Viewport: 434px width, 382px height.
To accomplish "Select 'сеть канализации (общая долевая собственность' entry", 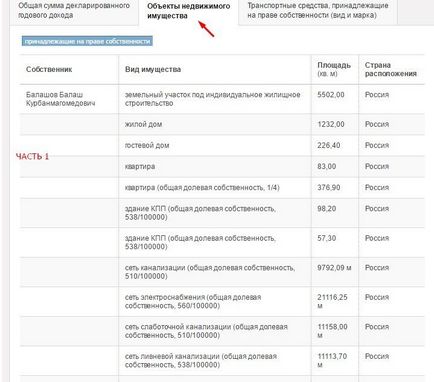I will pos(210,272).
